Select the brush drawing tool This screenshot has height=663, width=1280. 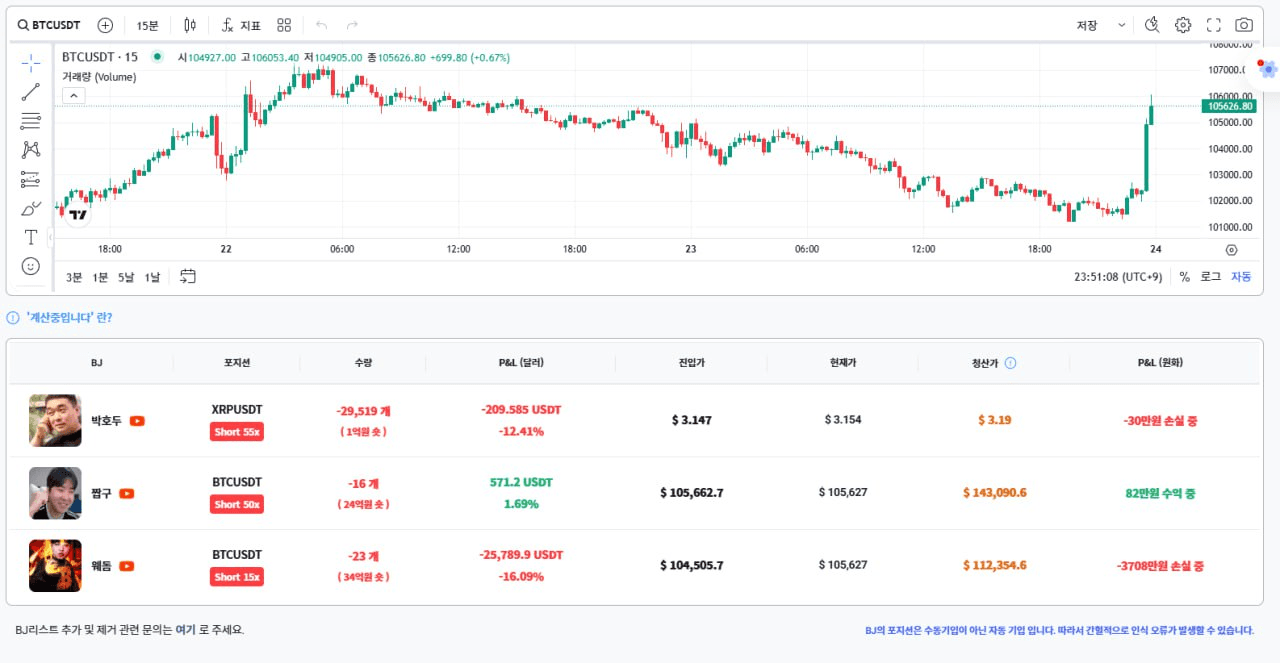click(31, 208)
